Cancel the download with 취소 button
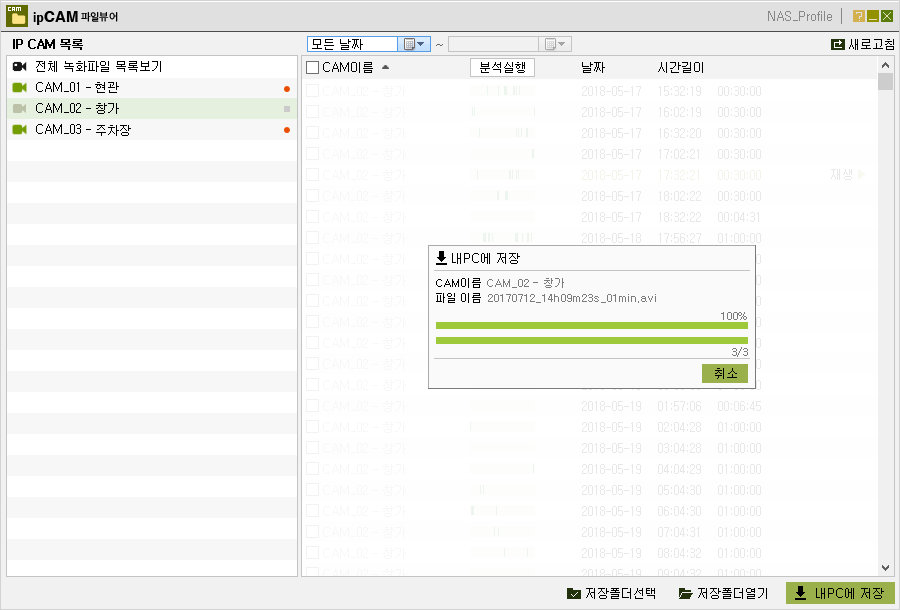The height and width of the screenshot is (610, 900). tap(724, 374)
